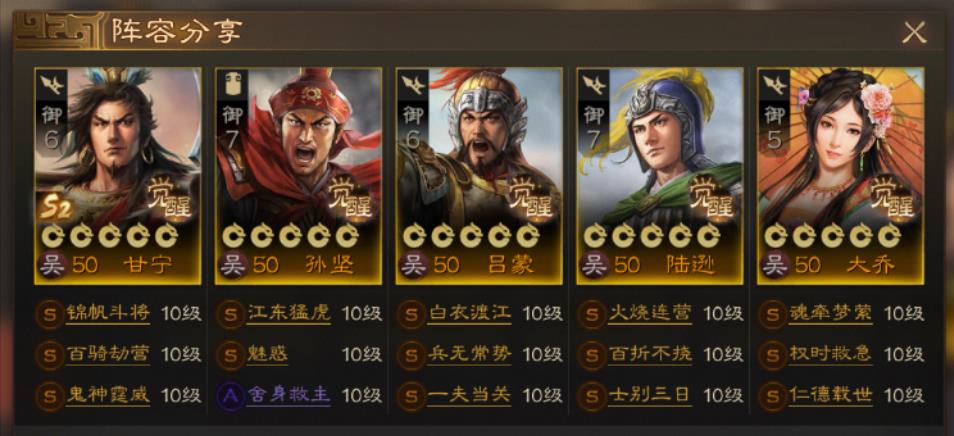Click the 觉醒 badge on 大乔
Screen dimensions: 954x436
tap(894, 197)
